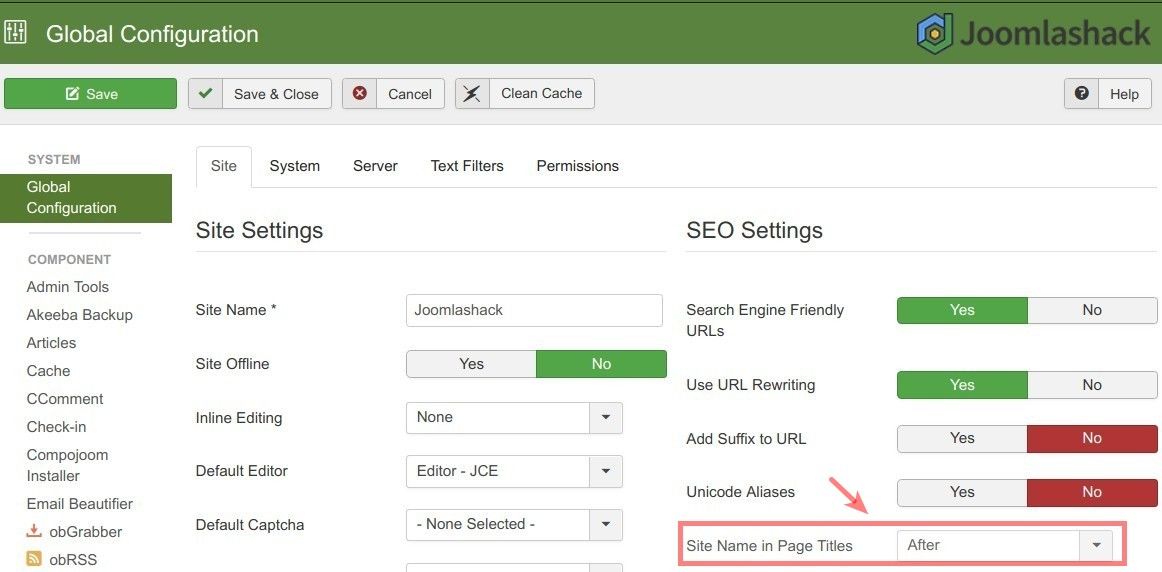This screenshot has height=572, width=1162.
Task: Click the Site Settings heading
Action: point(259,230)
